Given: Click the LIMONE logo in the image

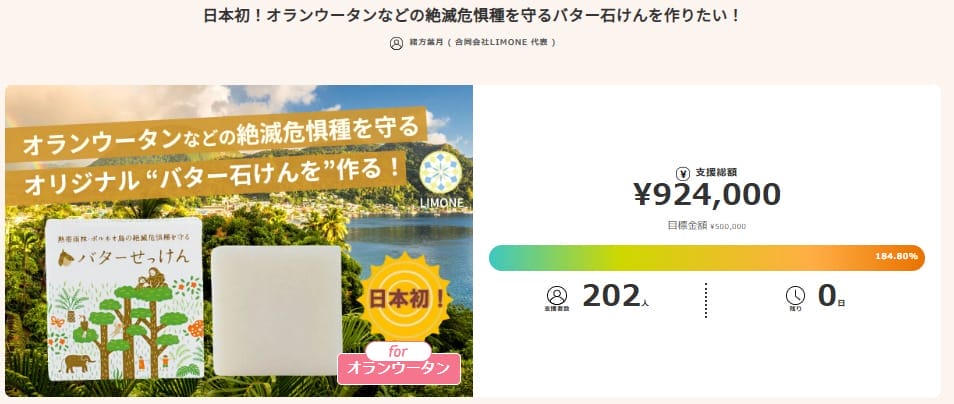Looking at the screenshot, I should pos(439,178).
